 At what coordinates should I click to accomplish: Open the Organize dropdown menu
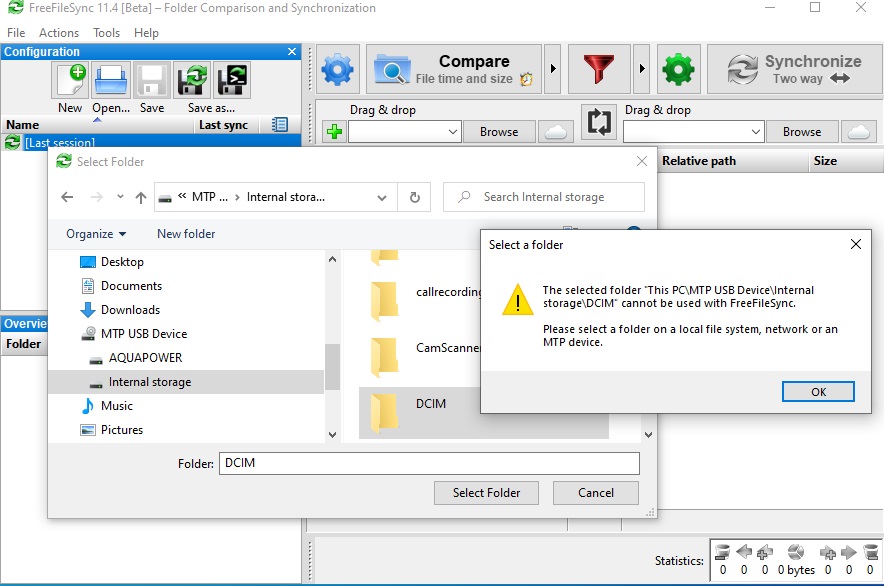(x=96, y=233)
